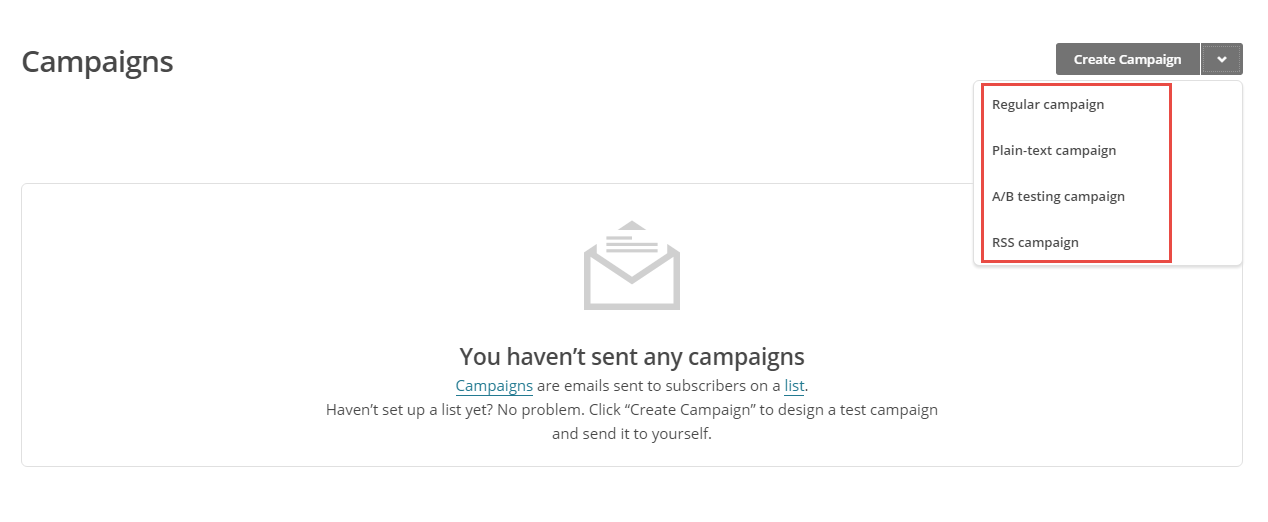Click the Campaigns page heading
This screenshot has height=522, width=1268.
tap(97, 61)
